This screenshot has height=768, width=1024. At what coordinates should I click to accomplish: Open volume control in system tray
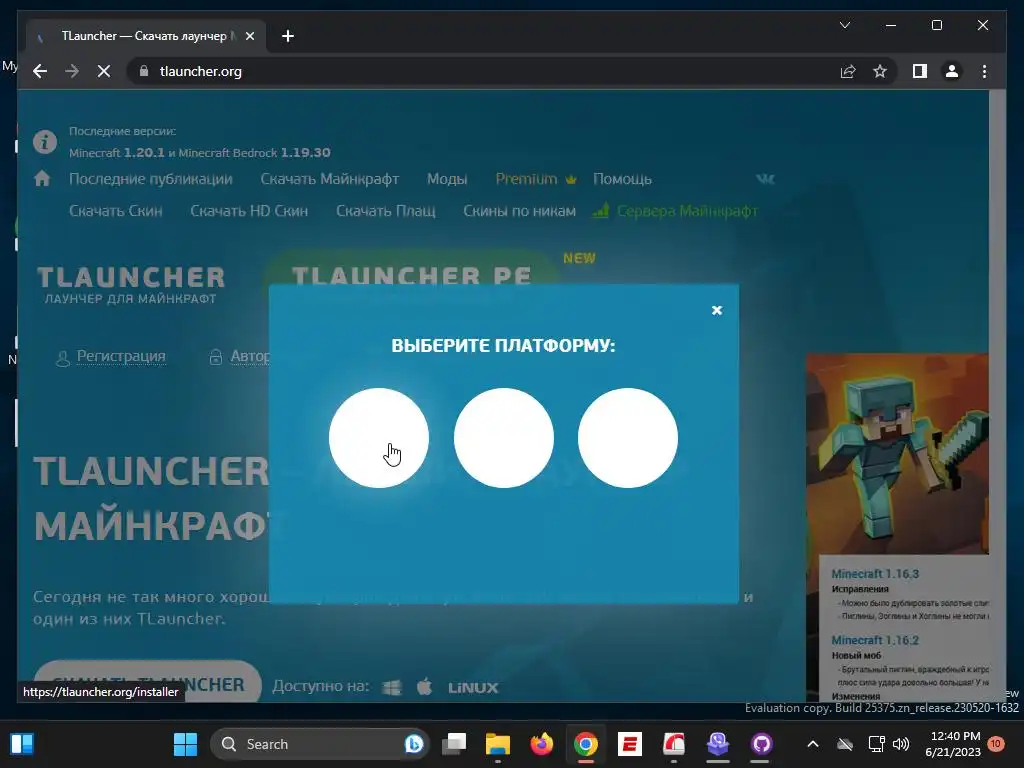(x=901, y=744)
